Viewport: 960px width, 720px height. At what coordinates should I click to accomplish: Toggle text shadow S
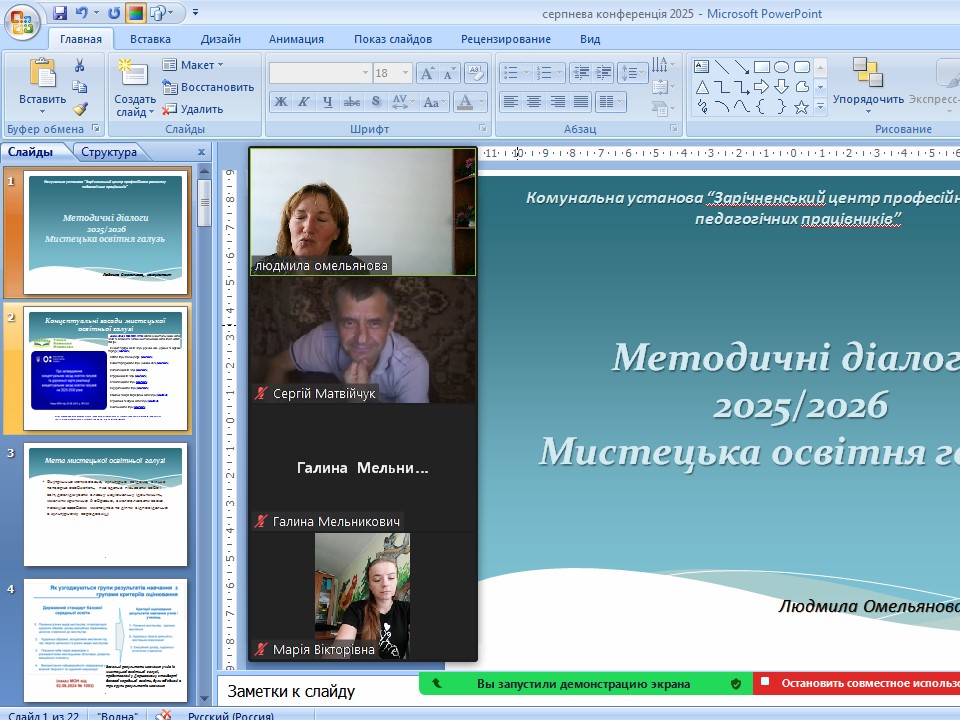pyautogui.click(x=375, y=102)
